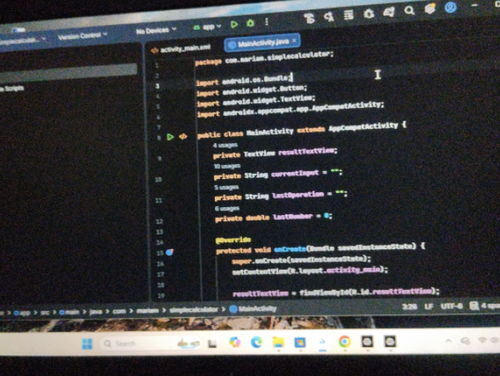Click line number 12 in the gutter

159,221
